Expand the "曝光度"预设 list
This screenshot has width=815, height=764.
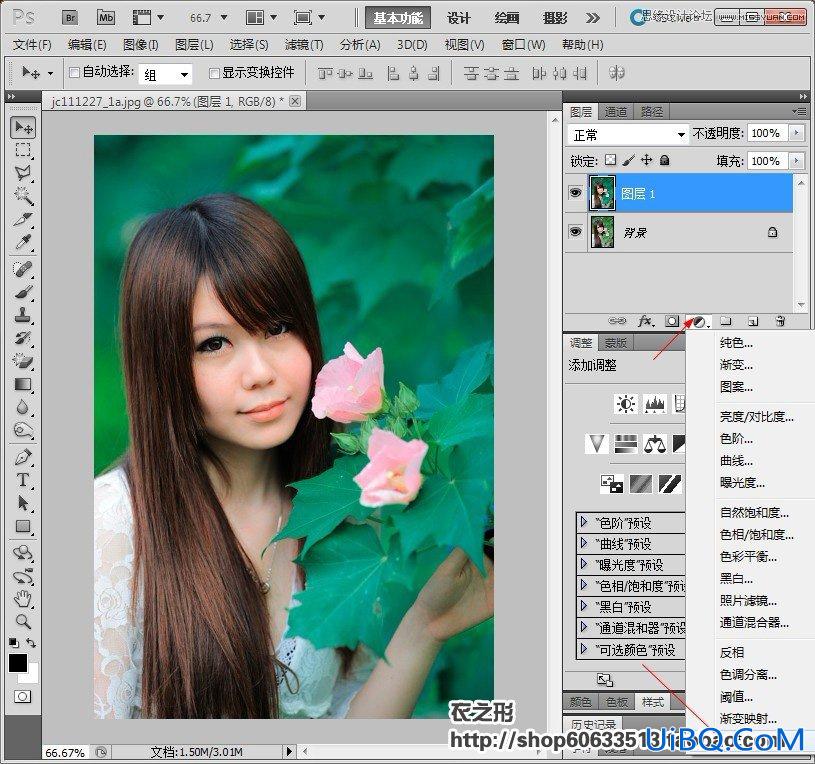(584, 564)
